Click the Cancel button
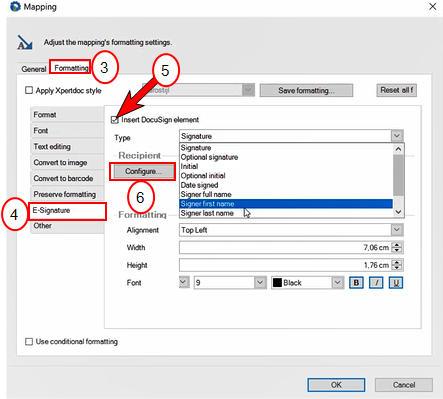Viewport: 443px width, 399px height. [404, 385]
